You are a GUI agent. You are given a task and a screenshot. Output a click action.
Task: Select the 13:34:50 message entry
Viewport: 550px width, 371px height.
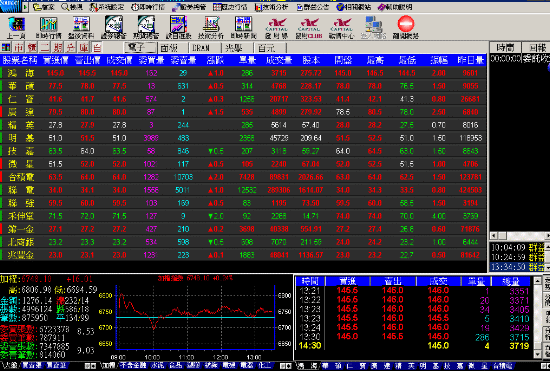(517, 267)
